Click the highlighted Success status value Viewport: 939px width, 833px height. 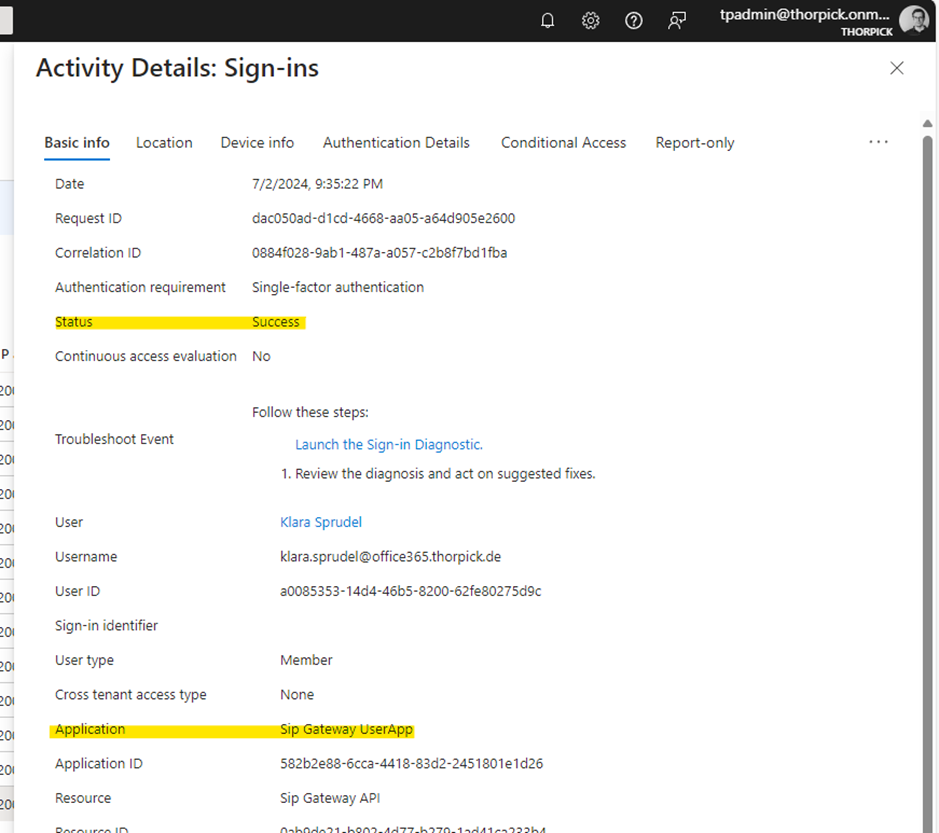(275, 322)
